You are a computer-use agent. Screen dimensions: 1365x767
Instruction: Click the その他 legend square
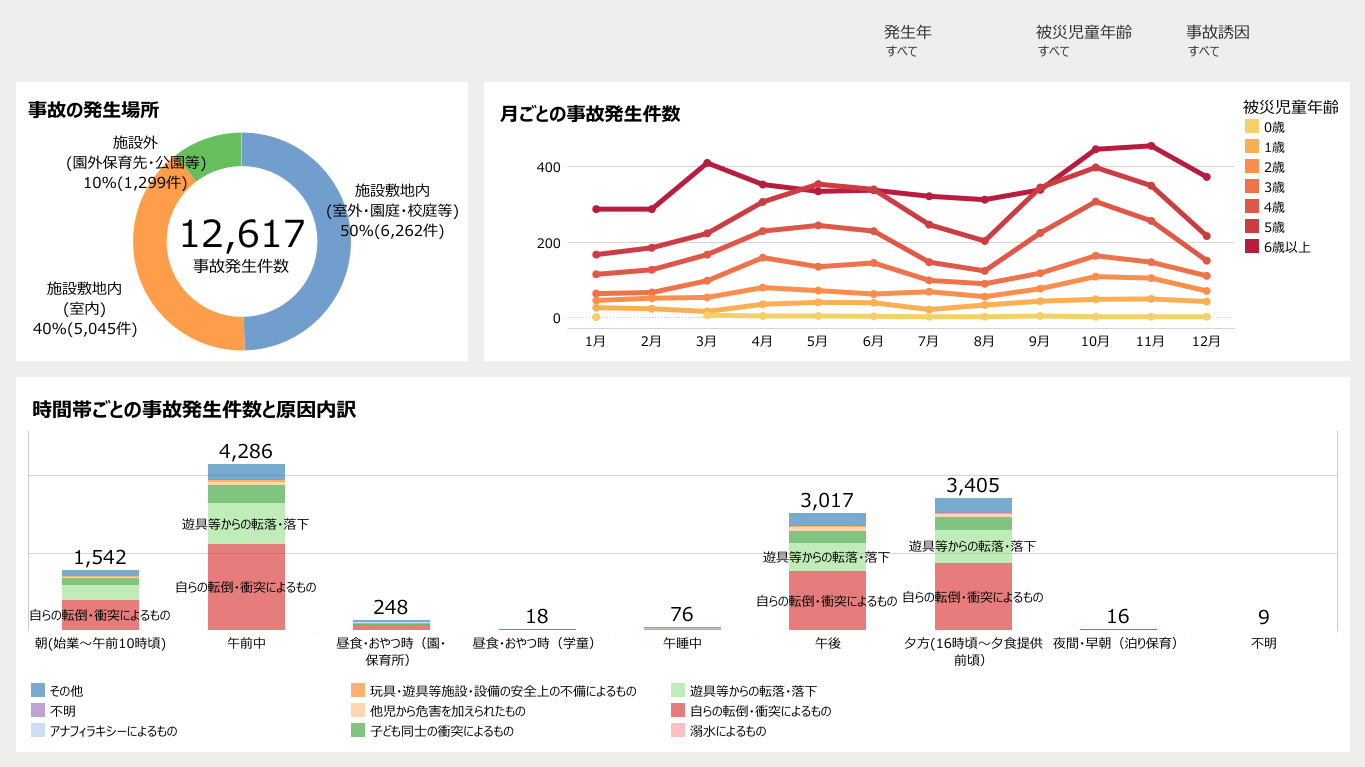38,691
